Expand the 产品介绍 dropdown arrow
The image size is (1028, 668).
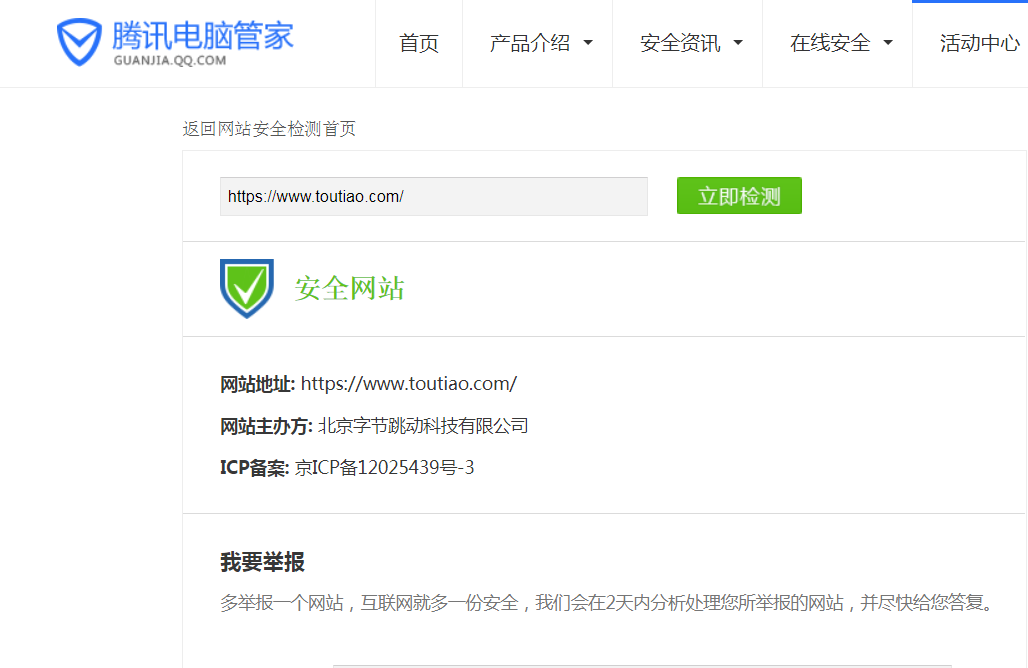(588, 43)
